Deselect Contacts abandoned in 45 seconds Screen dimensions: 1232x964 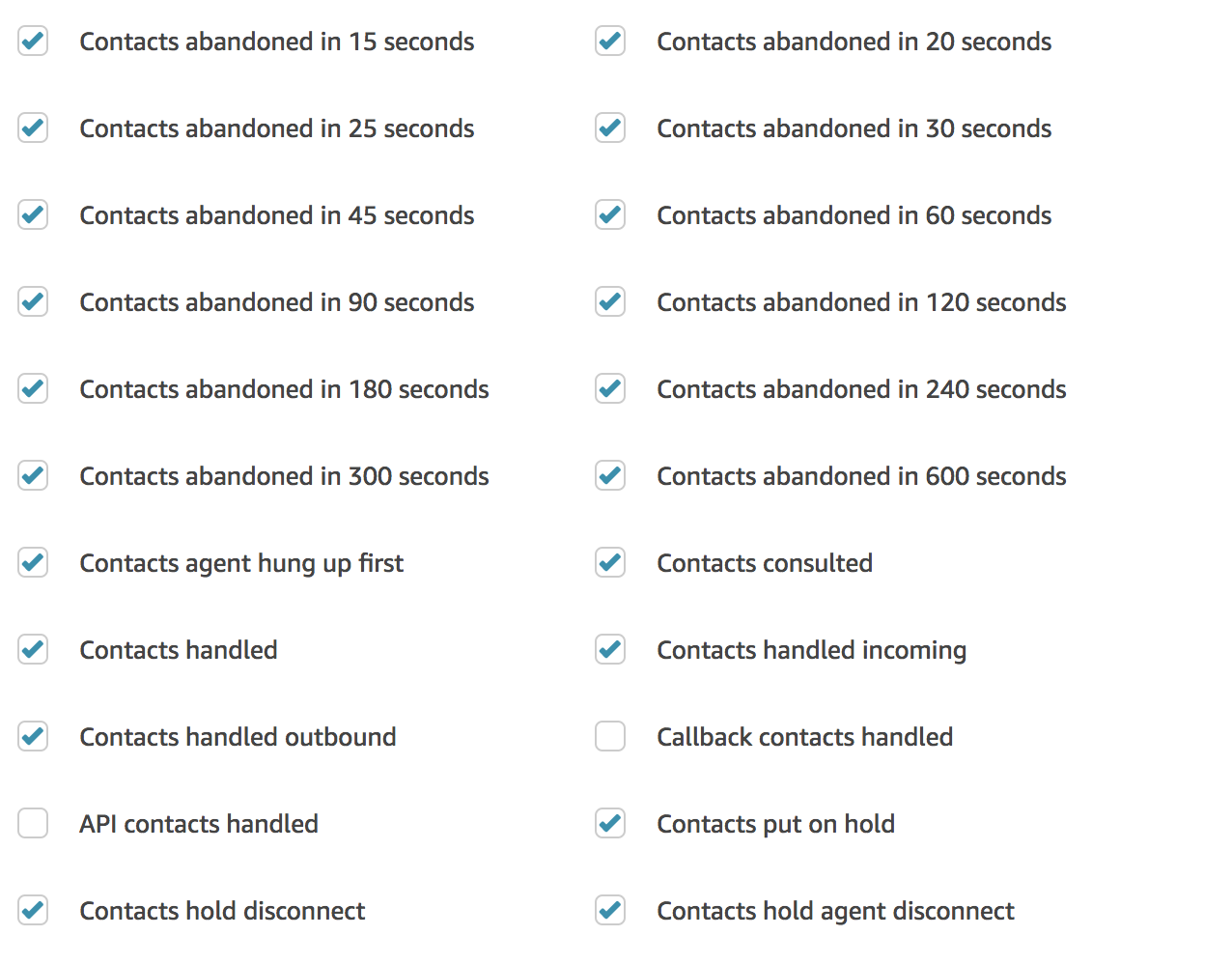(33, 214)
